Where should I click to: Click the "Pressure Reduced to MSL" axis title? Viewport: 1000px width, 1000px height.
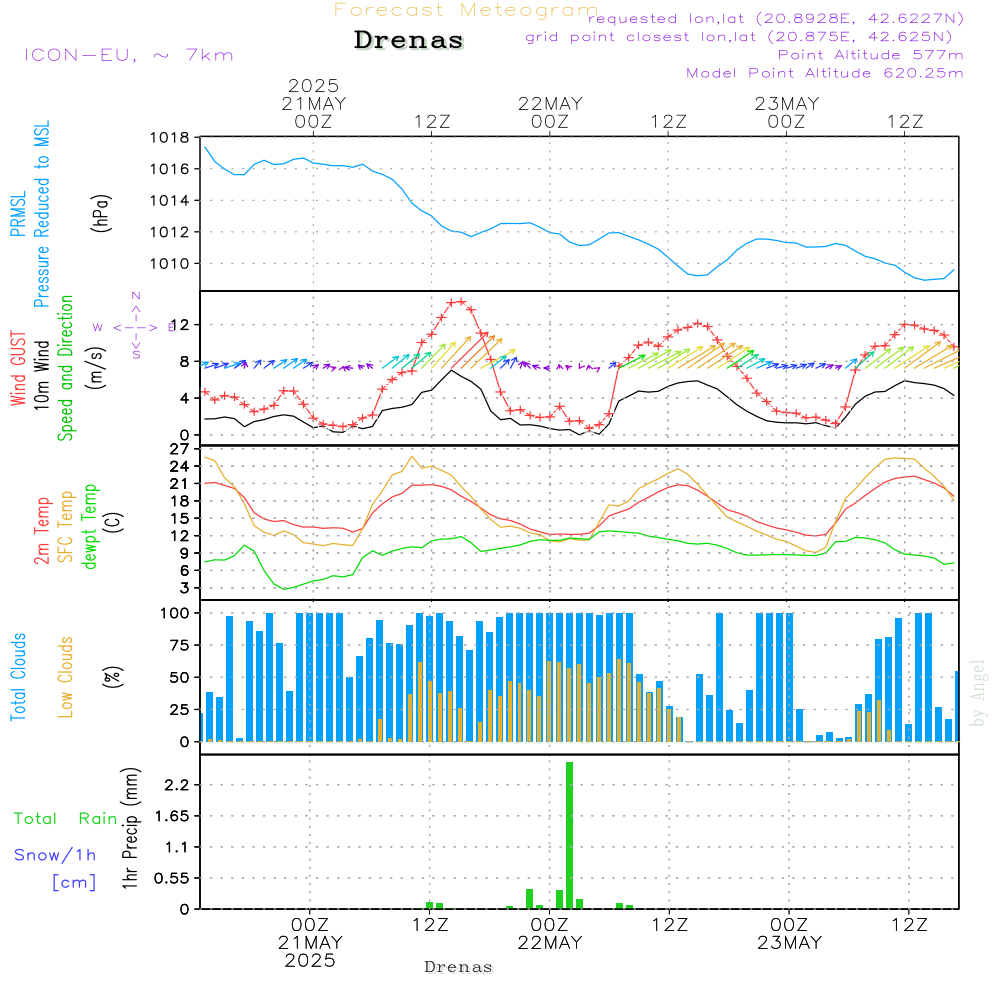click(41, 214)
